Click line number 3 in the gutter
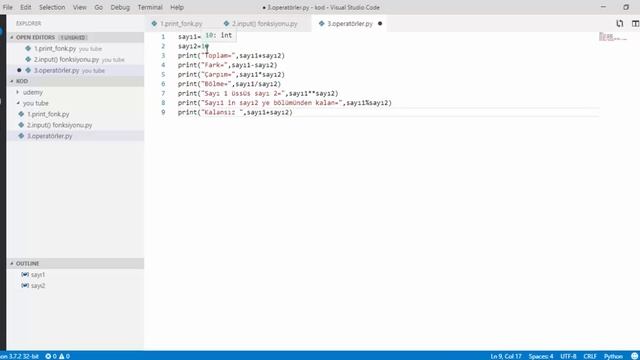This screenshot has height=360, width=640. click(x=163, y=56)
